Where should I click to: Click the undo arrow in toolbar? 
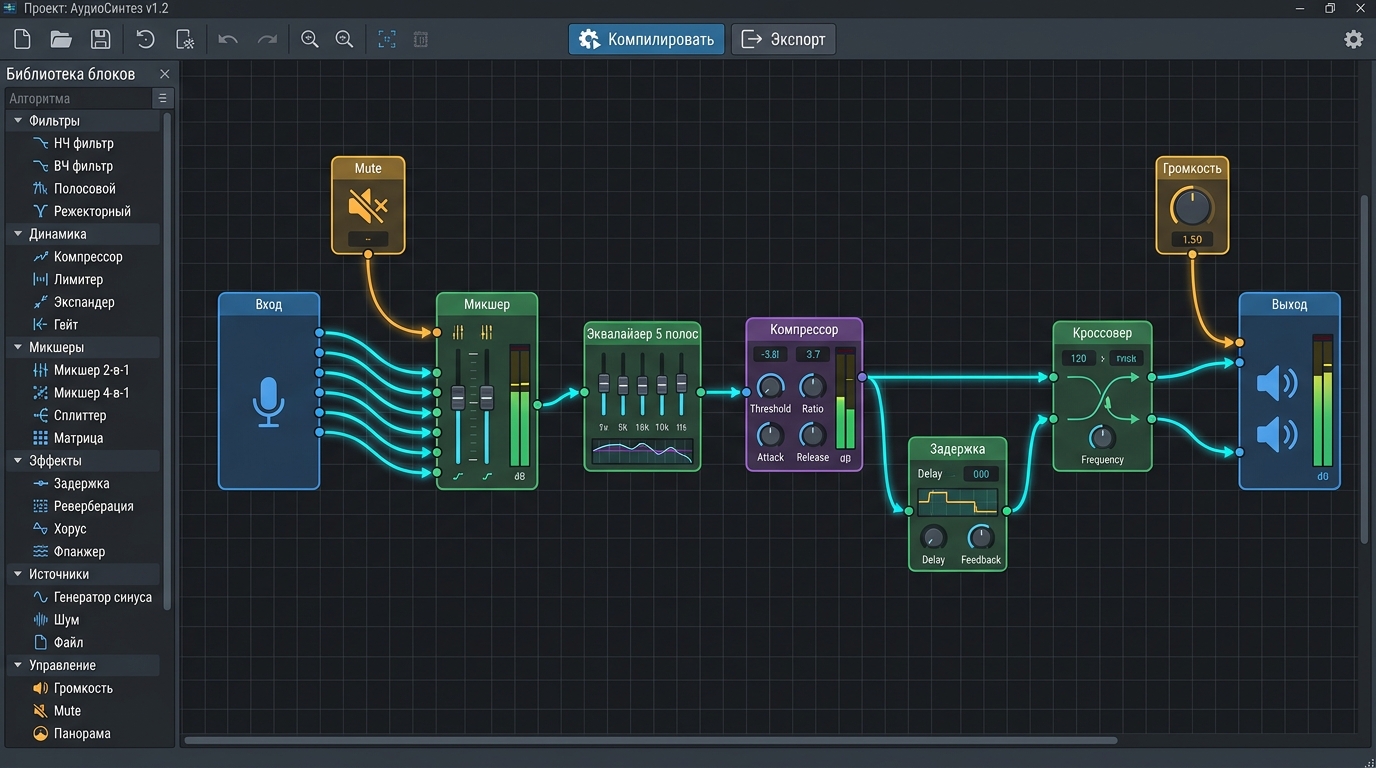[x=228, y=40]
